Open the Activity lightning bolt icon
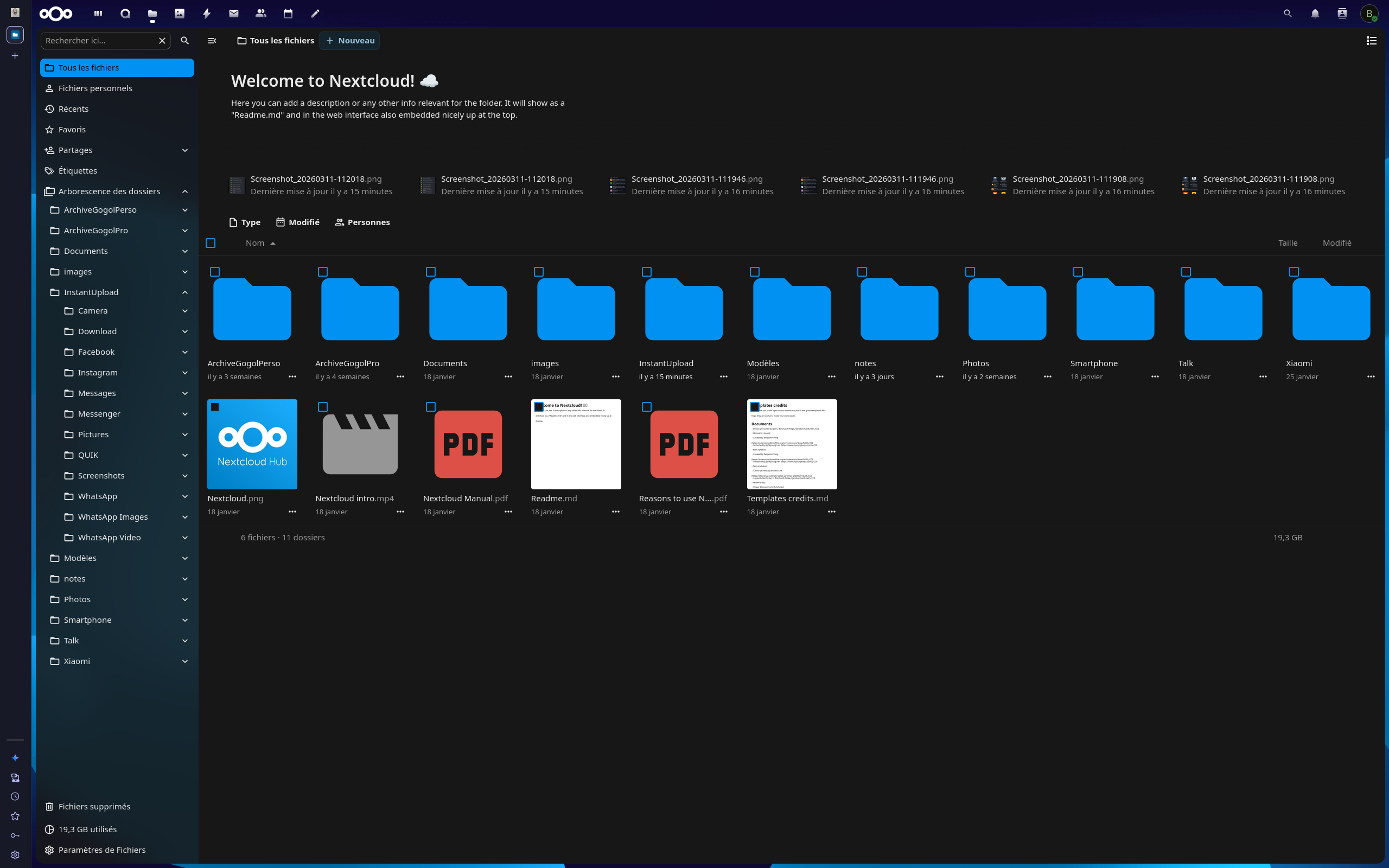This screenshot has height=868, width=1389. [x=207, y=13]
